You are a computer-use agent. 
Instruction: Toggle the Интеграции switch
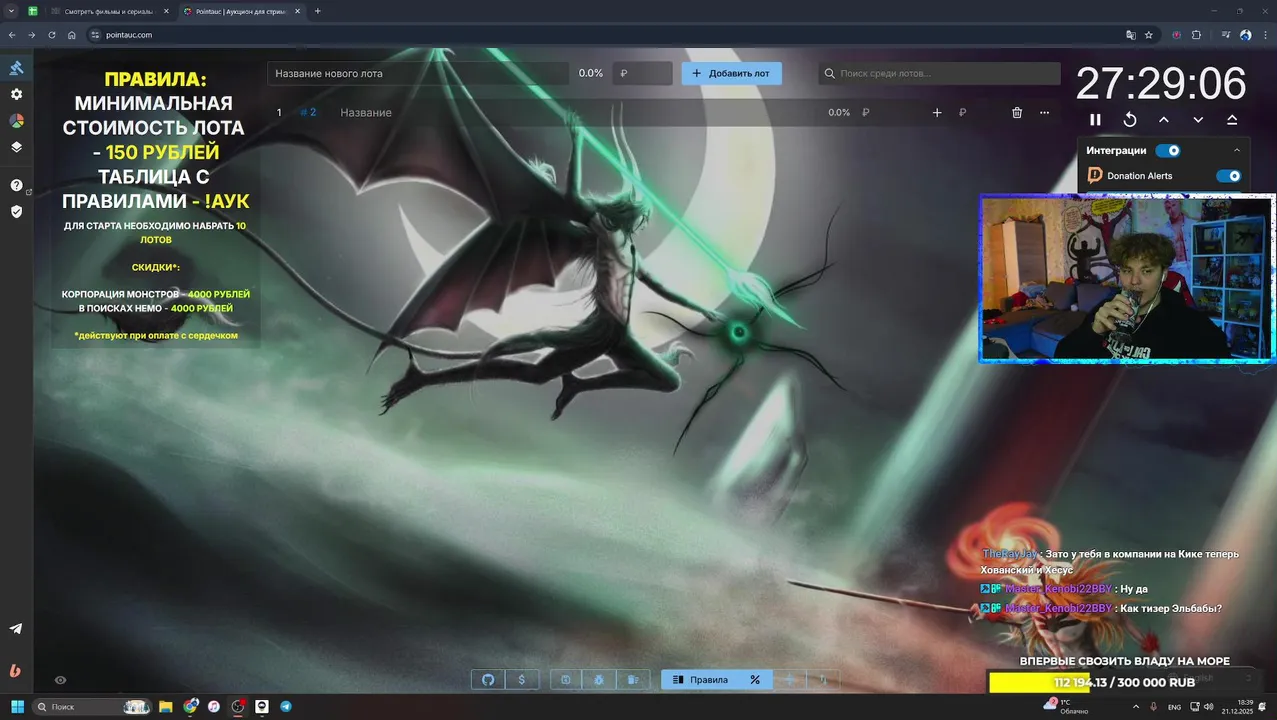(x=1167, y=150)
